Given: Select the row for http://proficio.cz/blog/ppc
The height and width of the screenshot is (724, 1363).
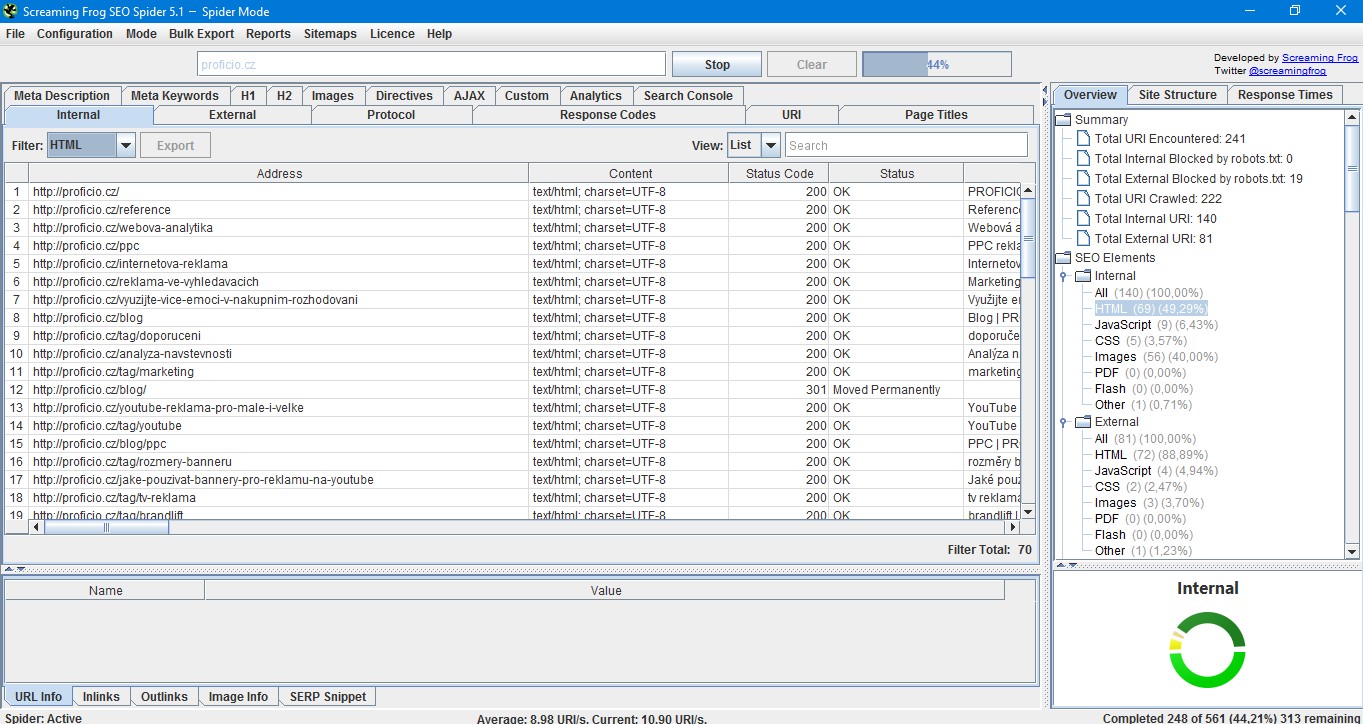Looking at the screenshot, I should (x=512, y=444).
